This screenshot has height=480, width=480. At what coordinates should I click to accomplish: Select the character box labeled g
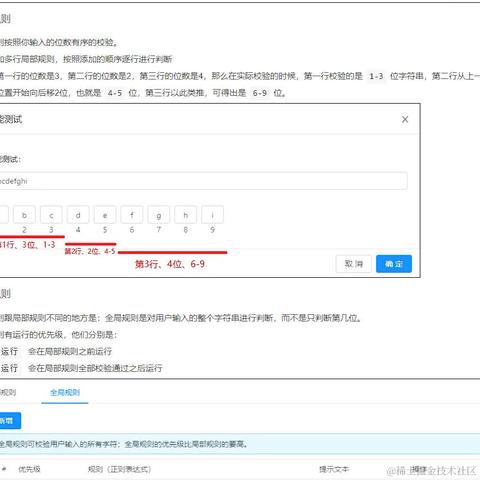[159, 215]
